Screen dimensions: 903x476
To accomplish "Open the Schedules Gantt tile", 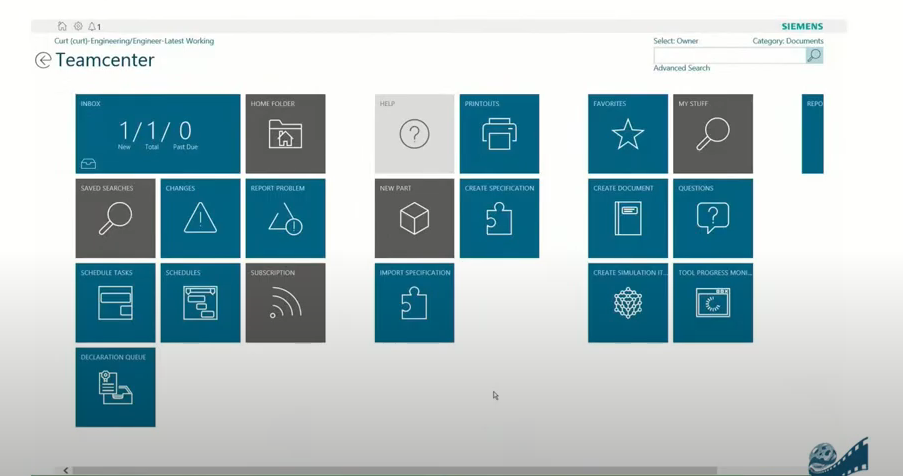I will coord(200,303).
